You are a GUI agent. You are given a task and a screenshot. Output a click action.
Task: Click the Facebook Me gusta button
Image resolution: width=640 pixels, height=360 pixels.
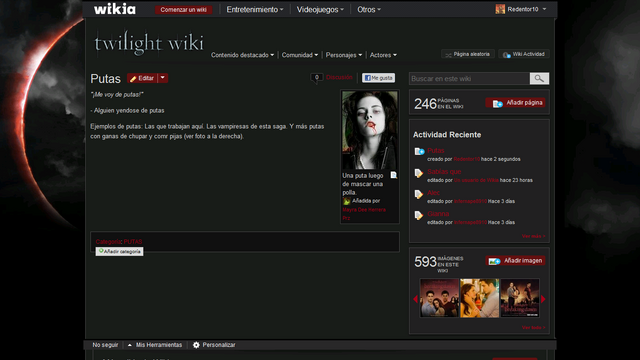[x=378, y=78]
